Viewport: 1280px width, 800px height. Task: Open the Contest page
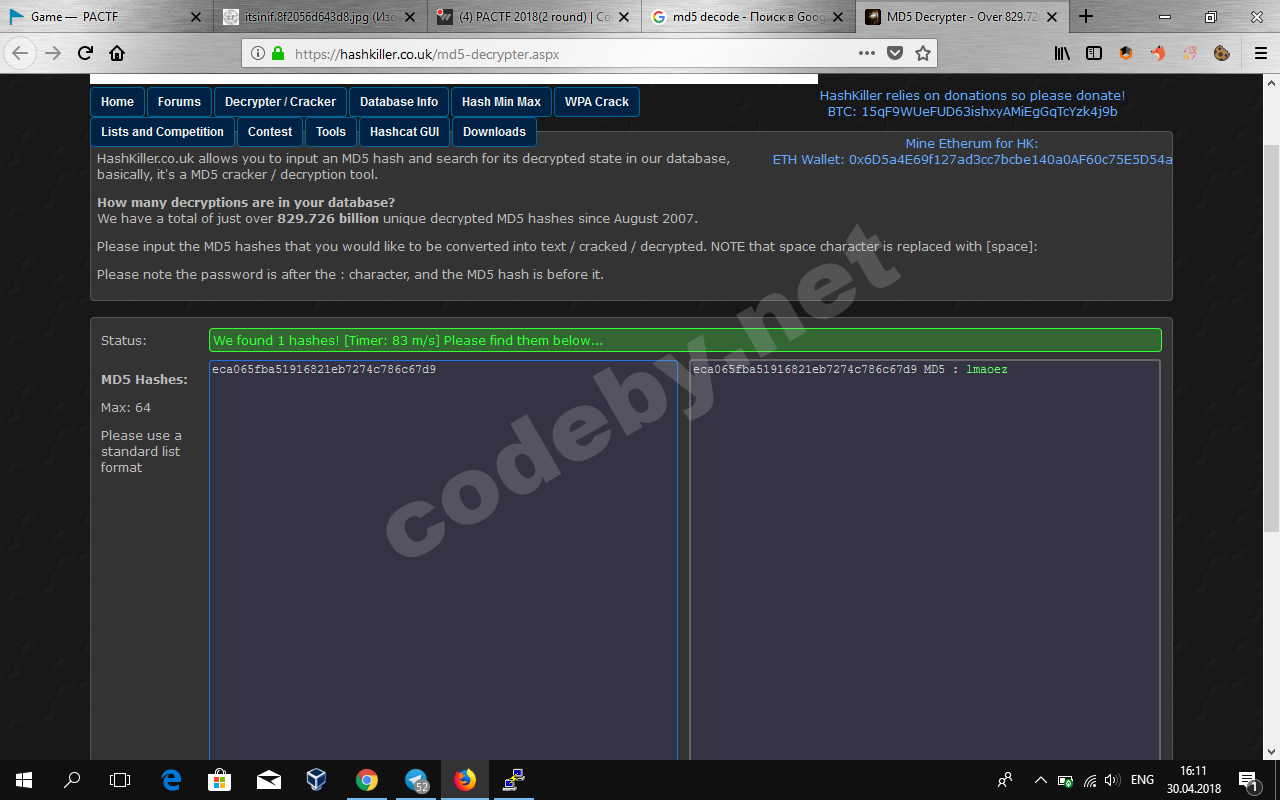pos(270,132)
